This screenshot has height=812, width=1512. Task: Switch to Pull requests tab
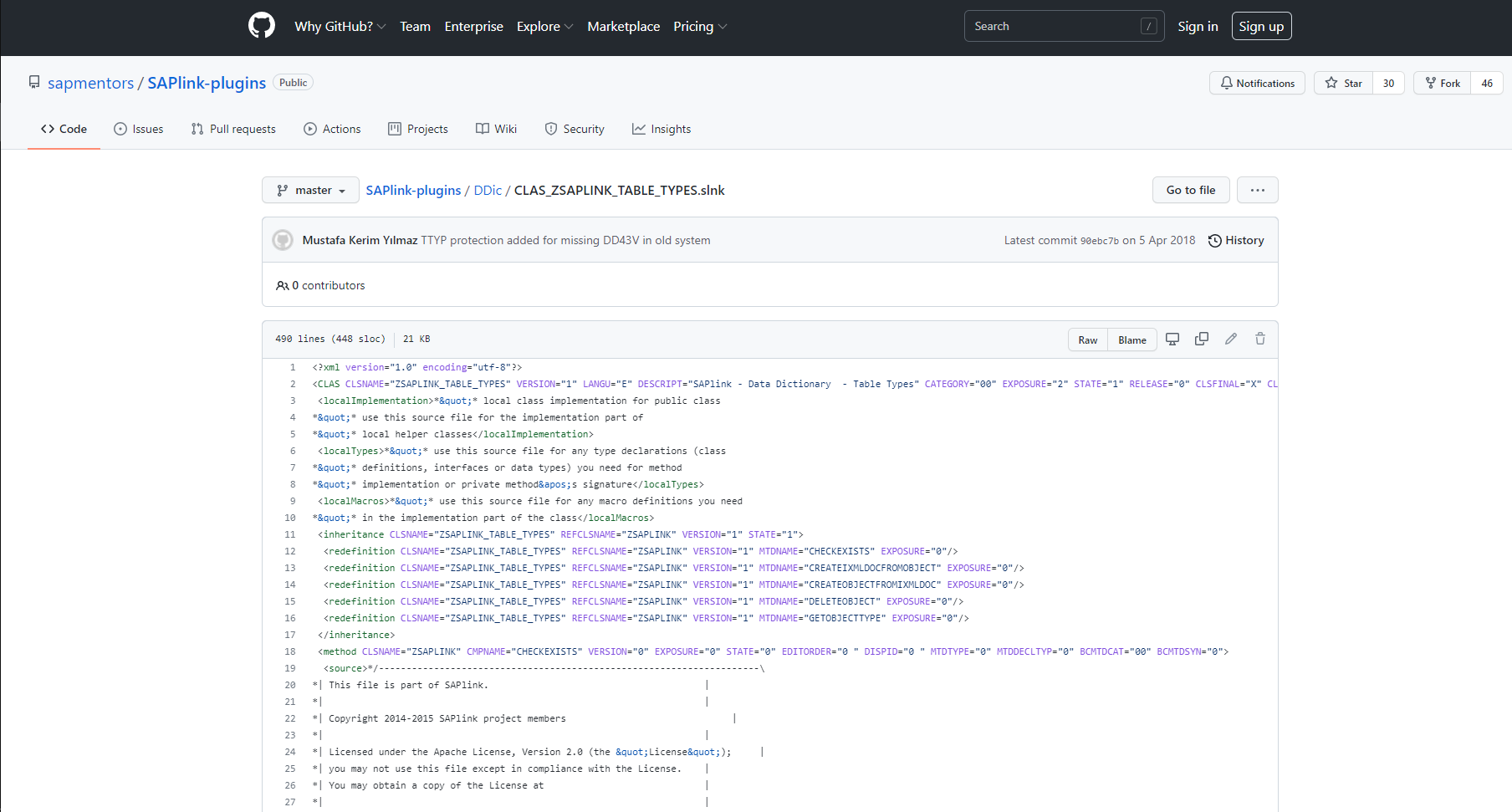233,129
